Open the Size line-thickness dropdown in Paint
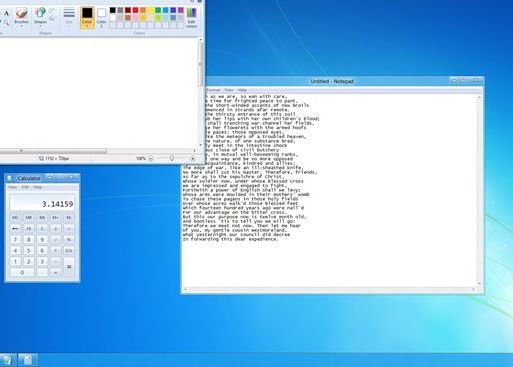The width and height of the screenshot is (513, 367). [69, 17]
